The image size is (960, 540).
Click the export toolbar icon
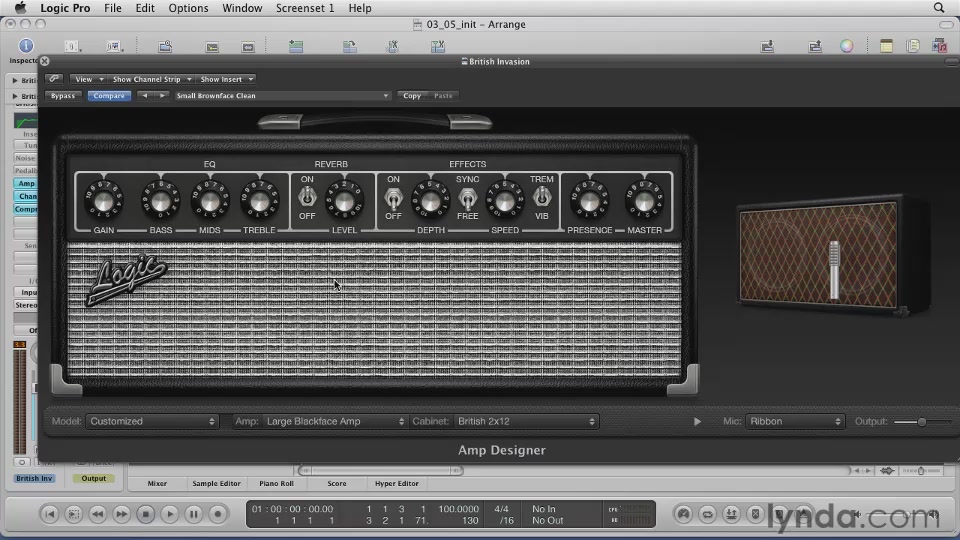815,47
